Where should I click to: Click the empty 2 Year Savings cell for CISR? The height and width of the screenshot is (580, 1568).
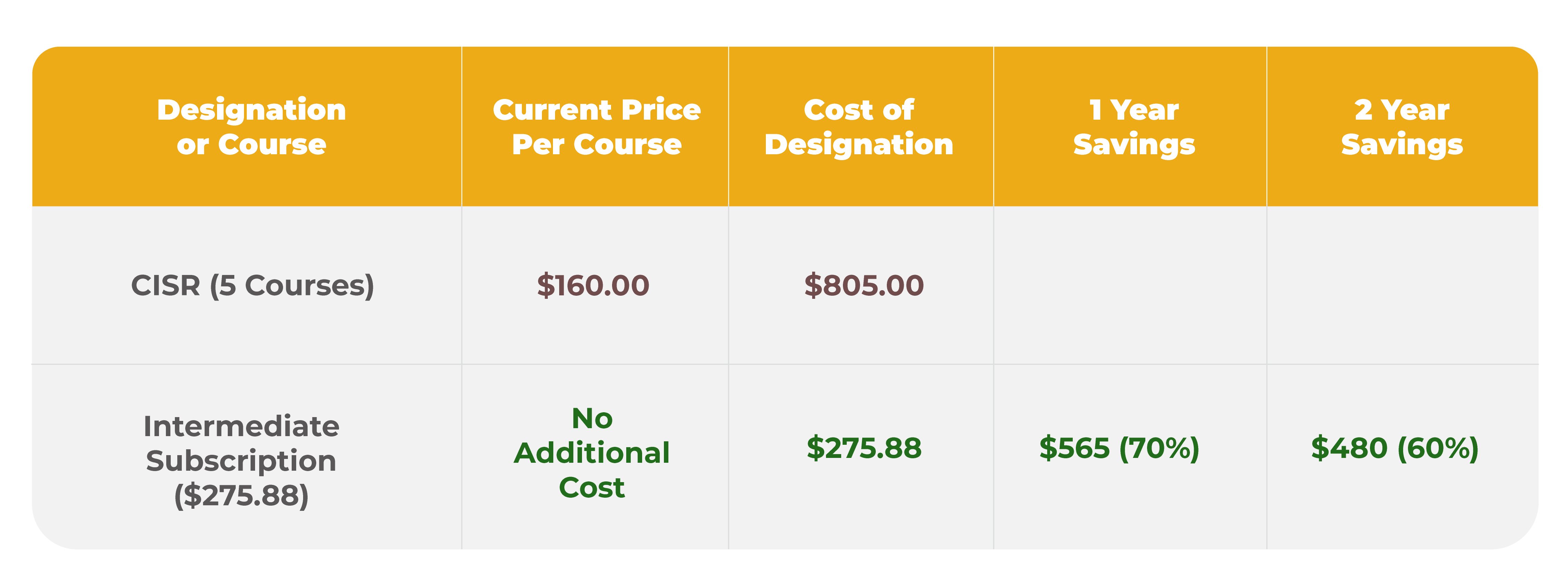pos(1402,285)
